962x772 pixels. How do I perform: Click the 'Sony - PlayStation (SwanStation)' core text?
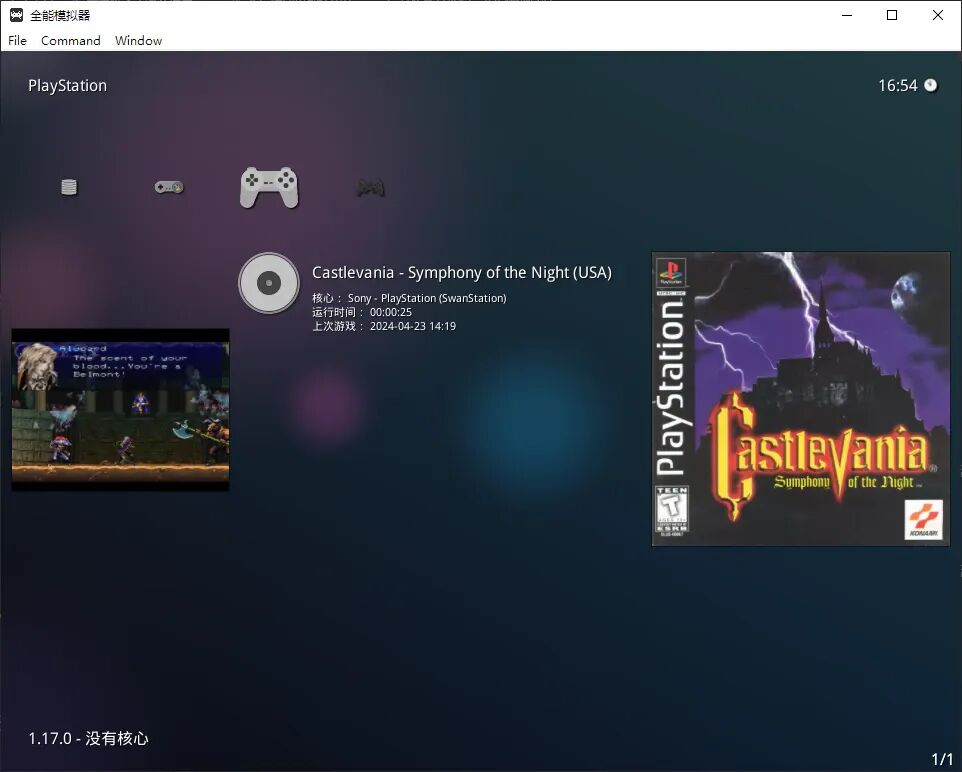[427, 298]
